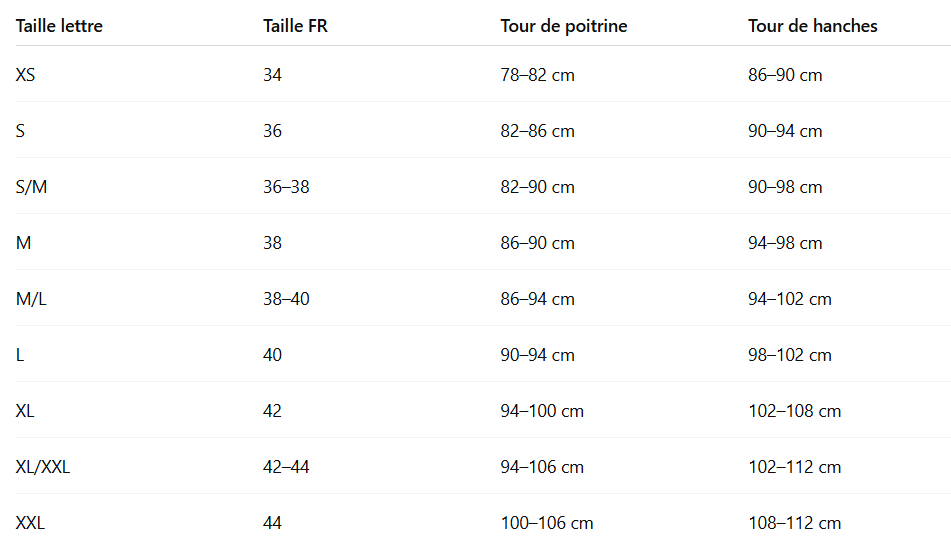Click hip measurement 90–94 cm
Screen dimensions: 951x557
click(x=785, y=131)
